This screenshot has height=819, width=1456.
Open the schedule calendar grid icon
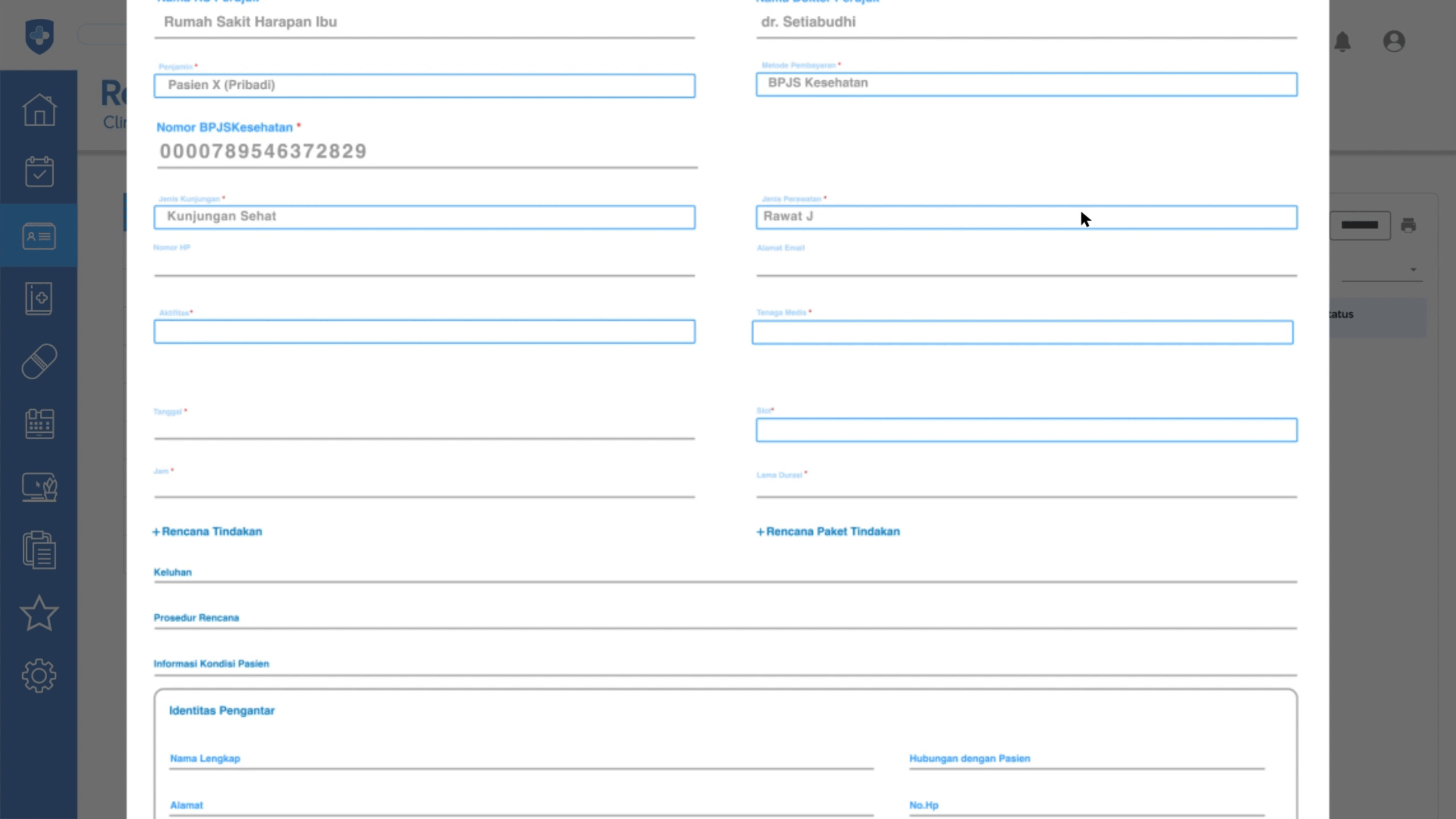tap(39, 424)
